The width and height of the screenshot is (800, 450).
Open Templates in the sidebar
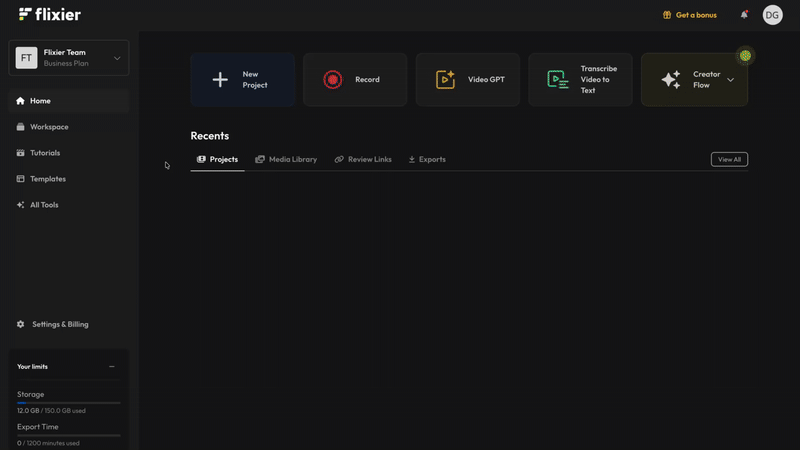(x=47, y=179)
